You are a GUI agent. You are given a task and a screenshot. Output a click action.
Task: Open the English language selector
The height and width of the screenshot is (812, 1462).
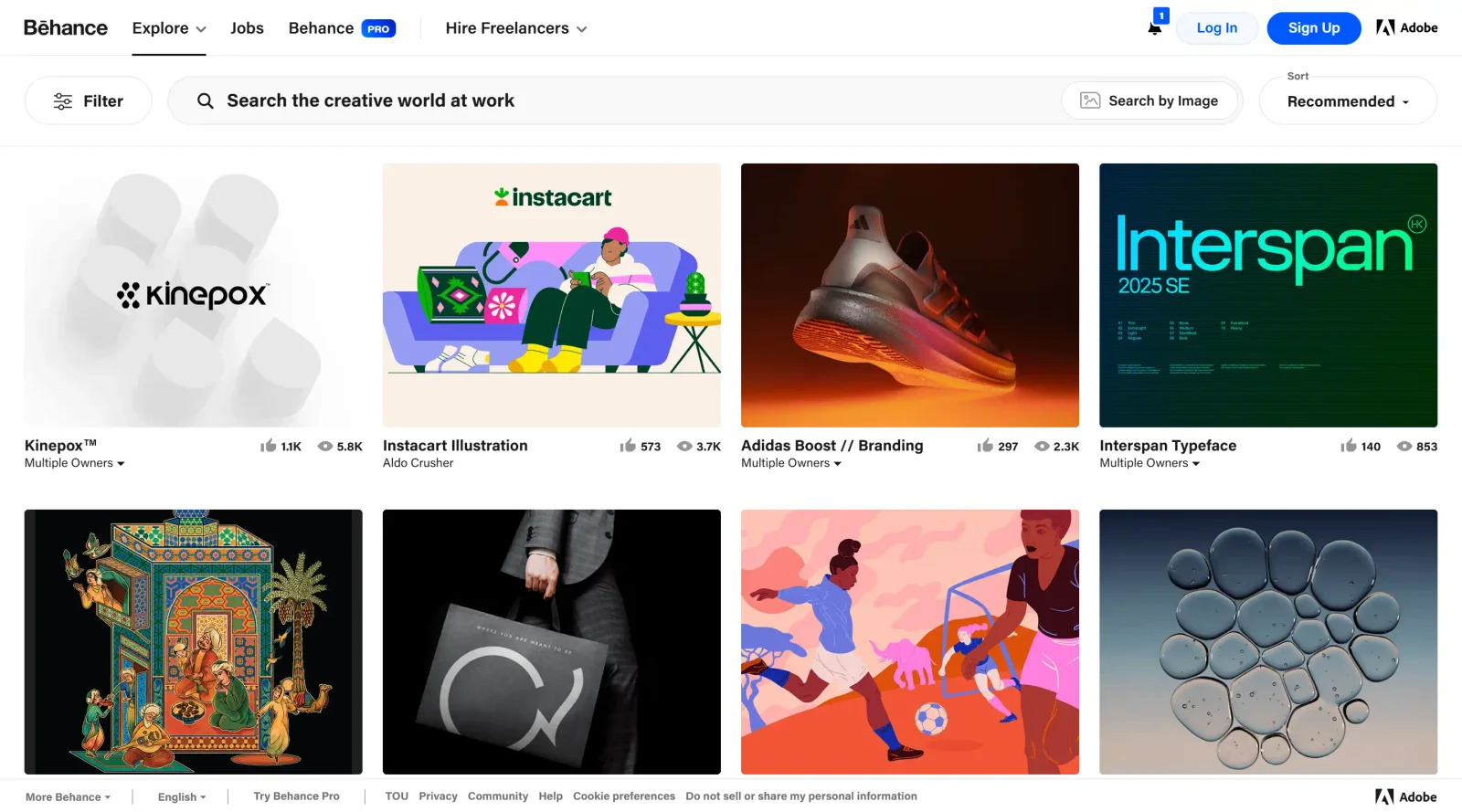click(x=182, y=796)
